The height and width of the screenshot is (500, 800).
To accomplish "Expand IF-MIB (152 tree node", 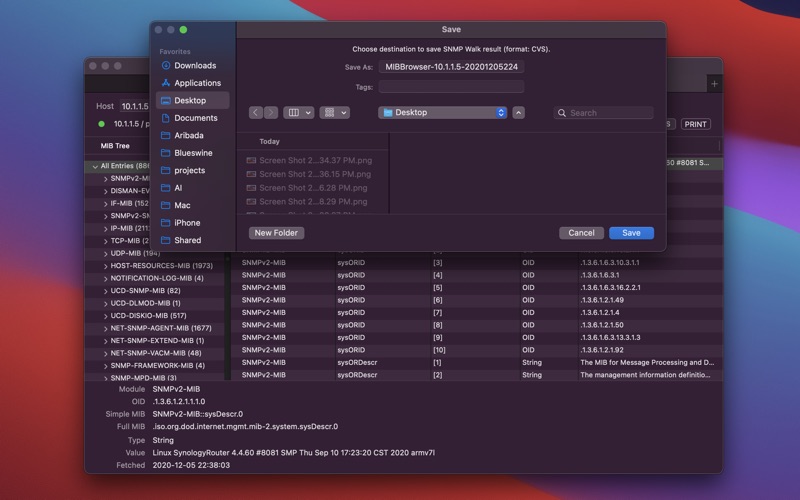I will tap(106, 204).
